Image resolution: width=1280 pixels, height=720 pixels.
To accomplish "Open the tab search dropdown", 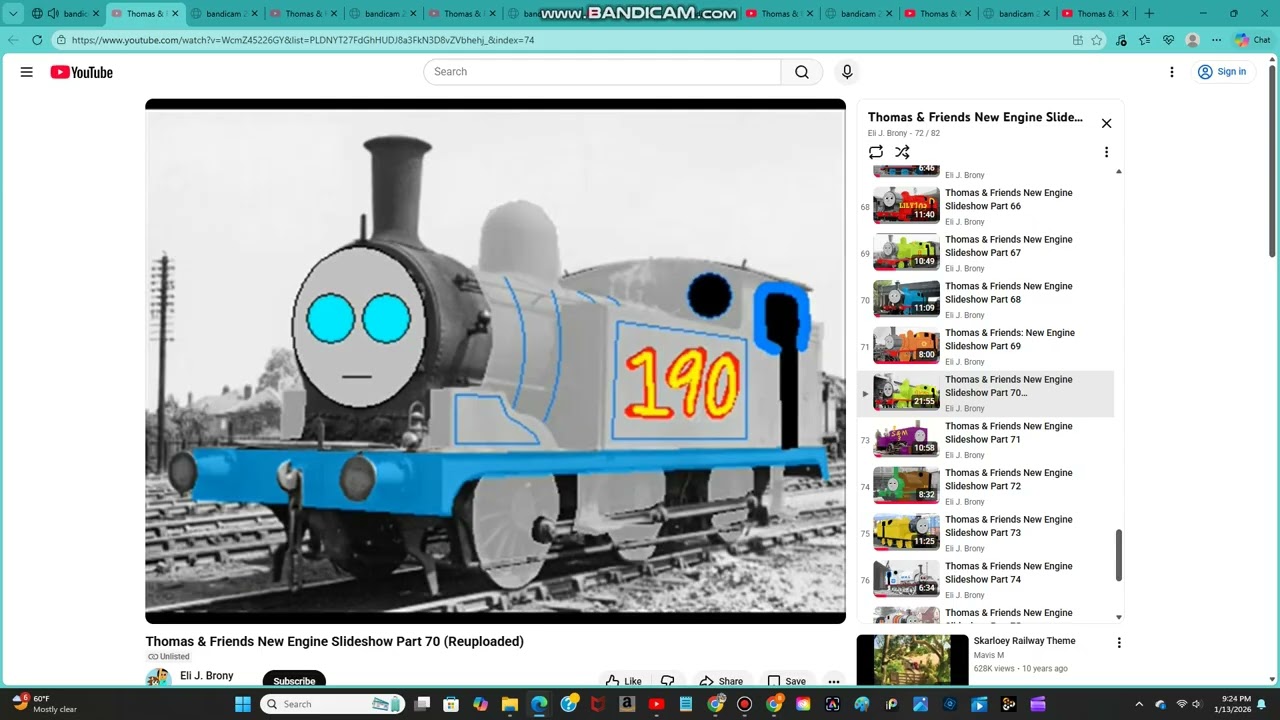I will [x=13, y=14].
